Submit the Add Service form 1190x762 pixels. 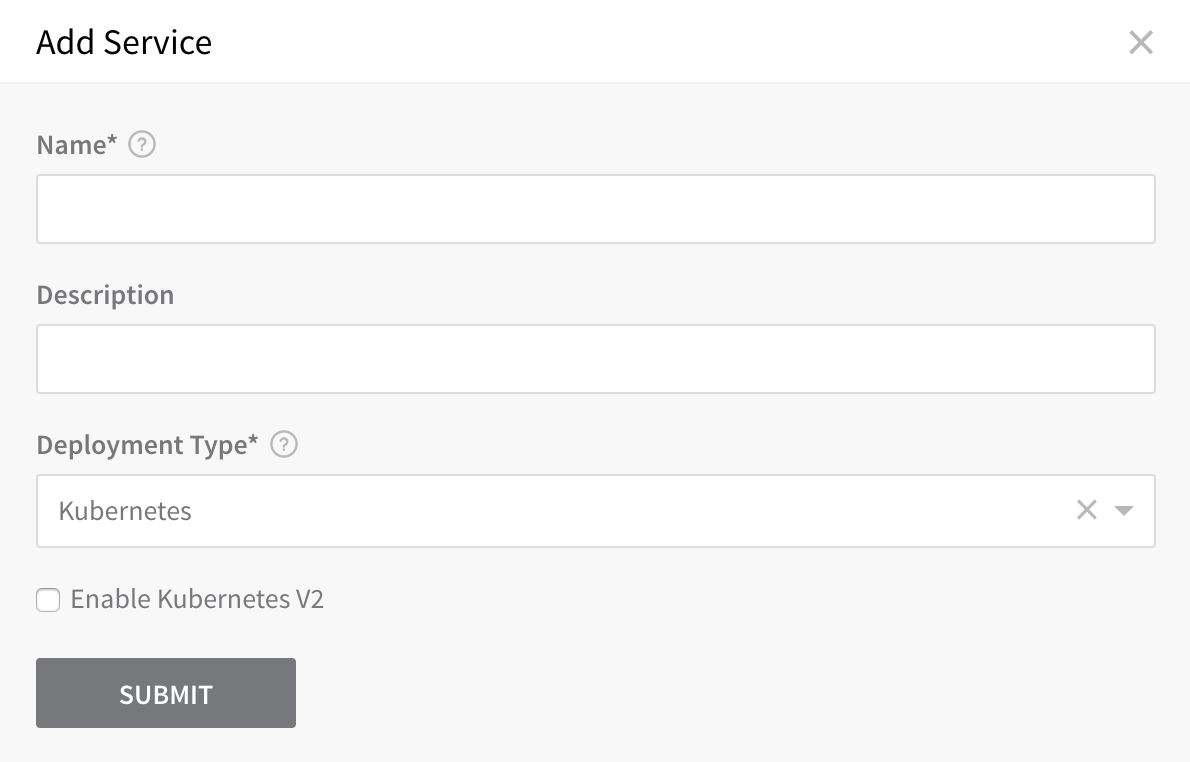pos(165,693)
